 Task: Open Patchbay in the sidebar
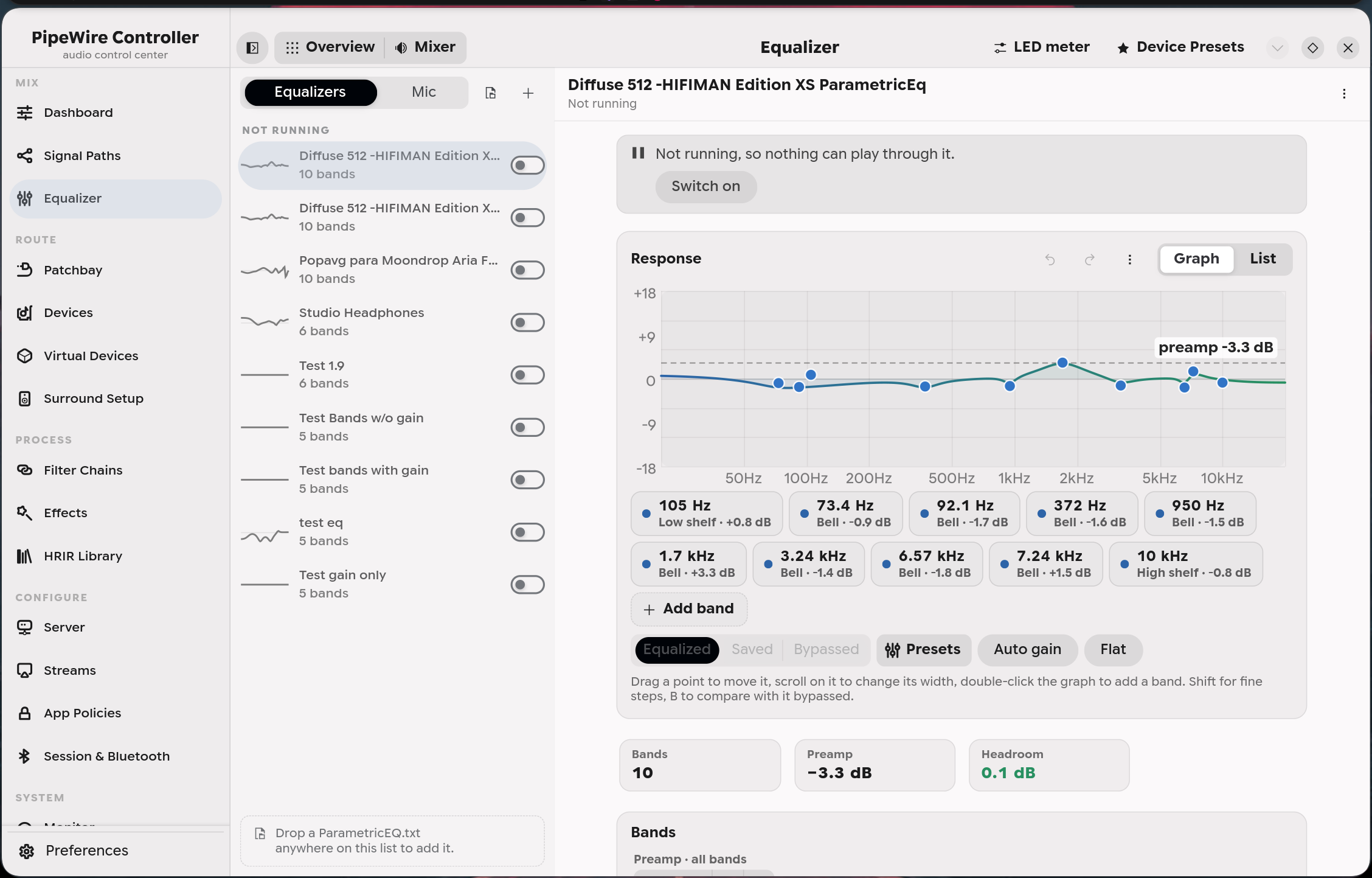pyautogui.click(x=116, y=270)
